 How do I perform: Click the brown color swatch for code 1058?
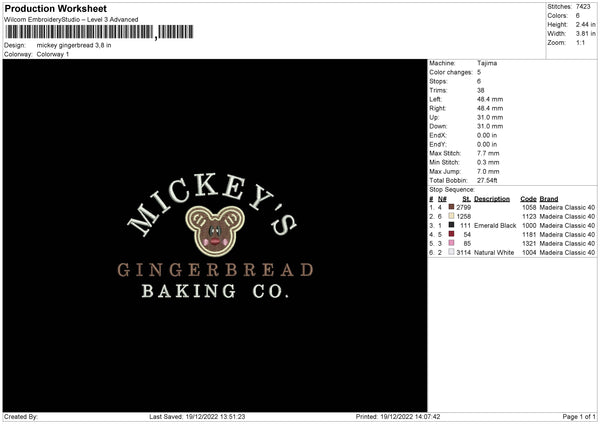[x=452, y=207]
